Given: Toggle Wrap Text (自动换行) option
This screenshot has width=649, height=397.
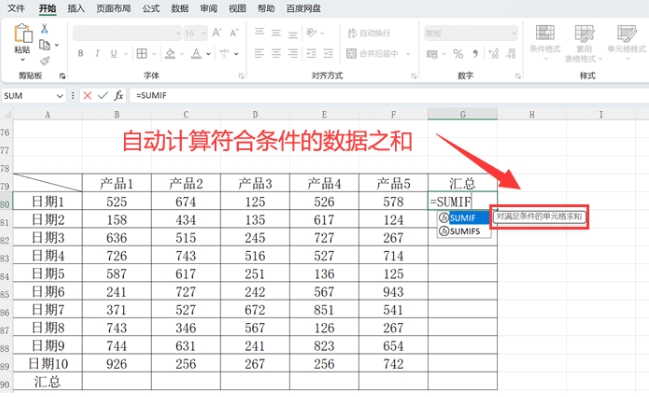Looking at the screenshot, I should [x=369, y=33].
